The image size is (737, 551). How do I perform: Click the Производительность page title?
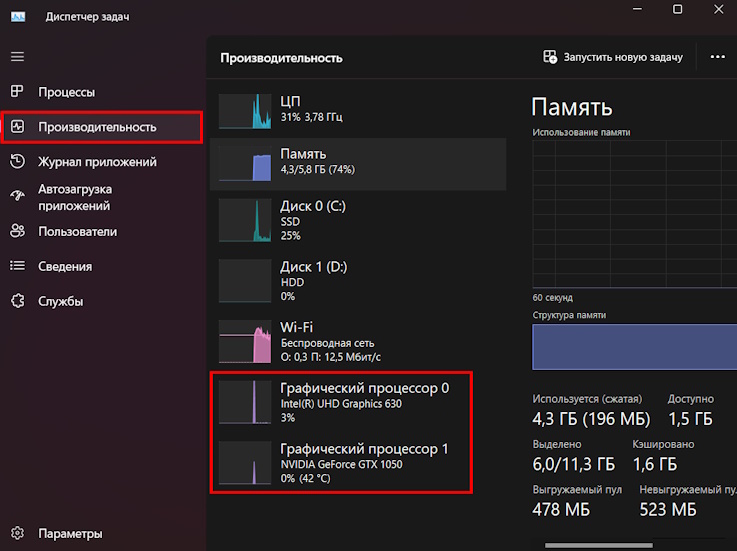tap(281, 58)
